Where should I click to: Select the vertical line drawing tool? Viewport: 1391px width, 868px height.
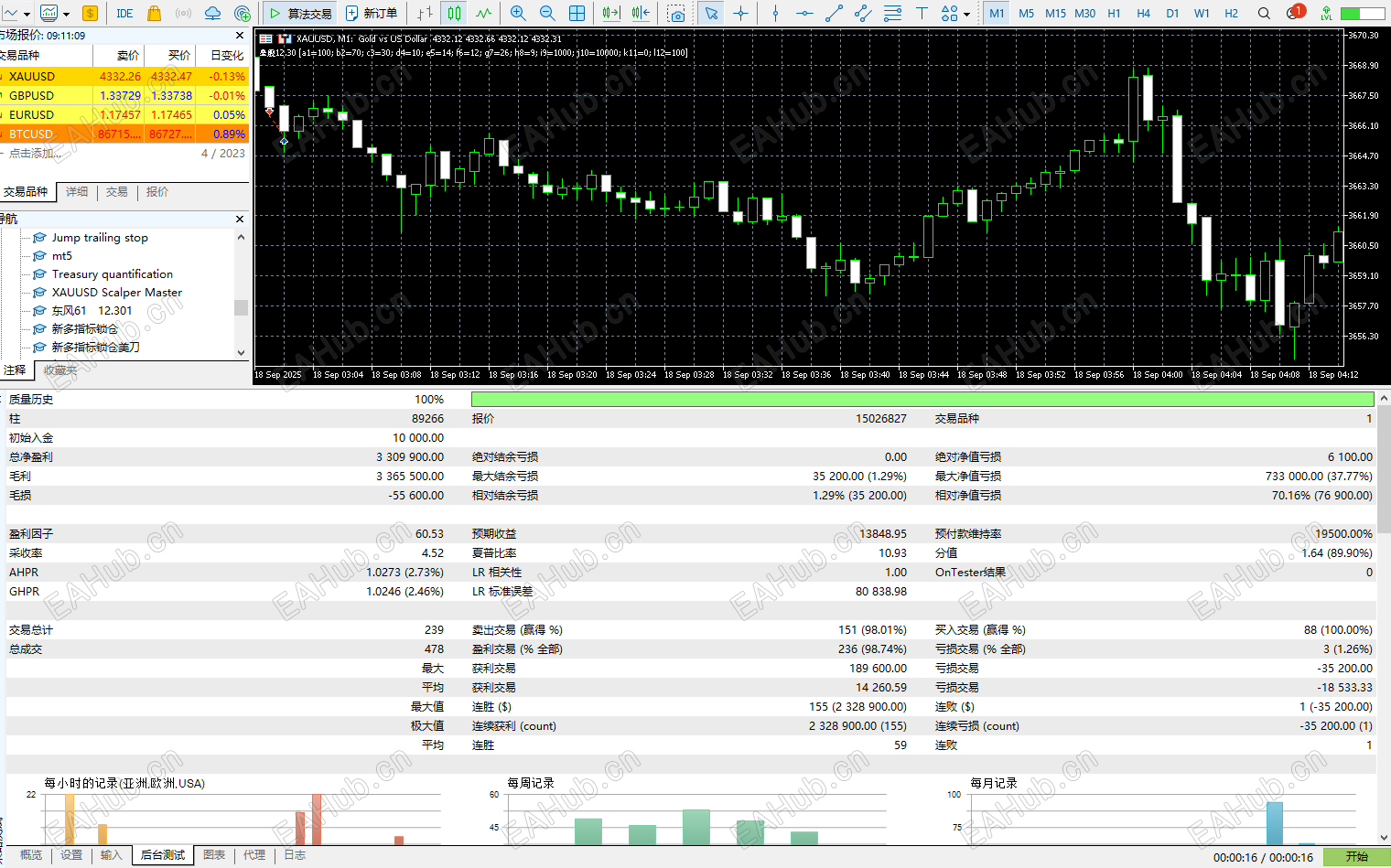pos(775,13)
